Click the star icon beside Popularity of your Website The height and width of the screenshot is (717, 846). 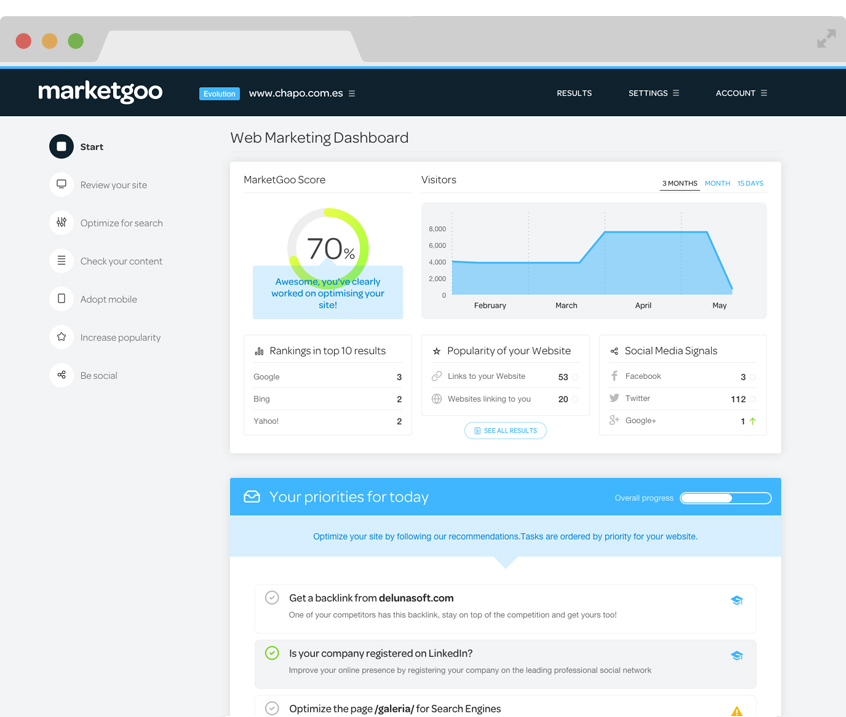point(436,351)
